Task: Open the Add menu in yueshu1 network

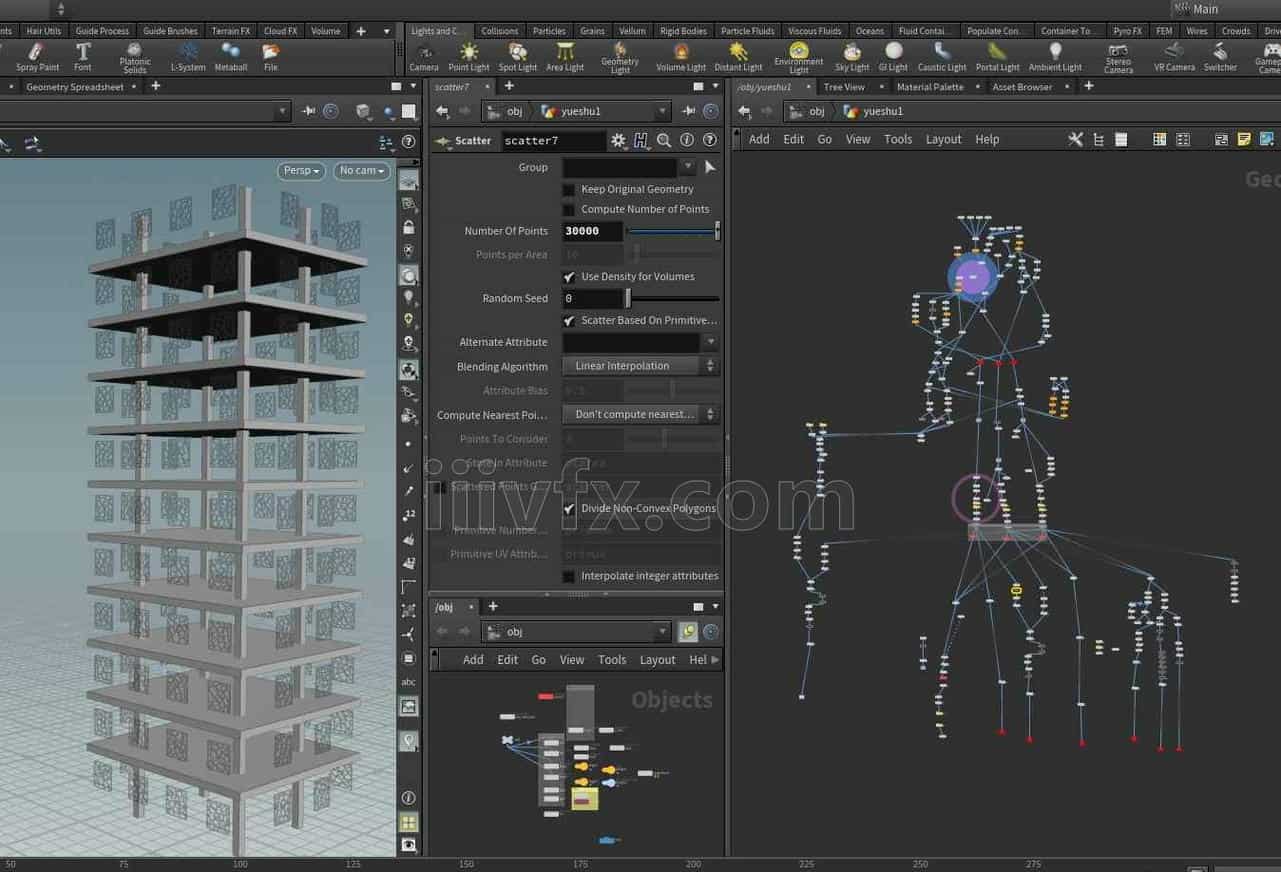Action: click(759, 140)
